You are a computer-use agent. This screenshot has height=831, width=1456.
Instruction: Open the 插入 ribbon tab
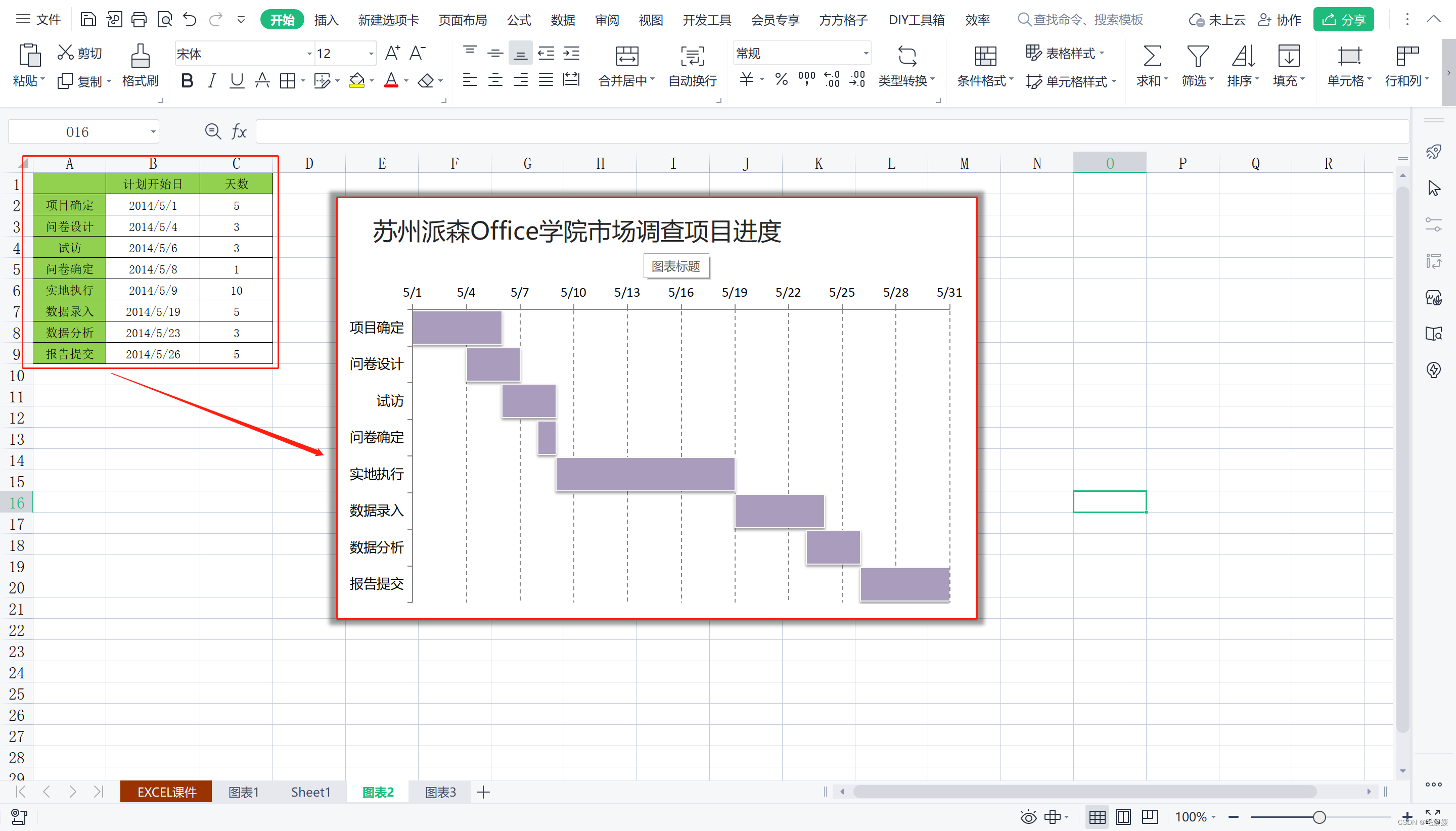tap(326, 20)
